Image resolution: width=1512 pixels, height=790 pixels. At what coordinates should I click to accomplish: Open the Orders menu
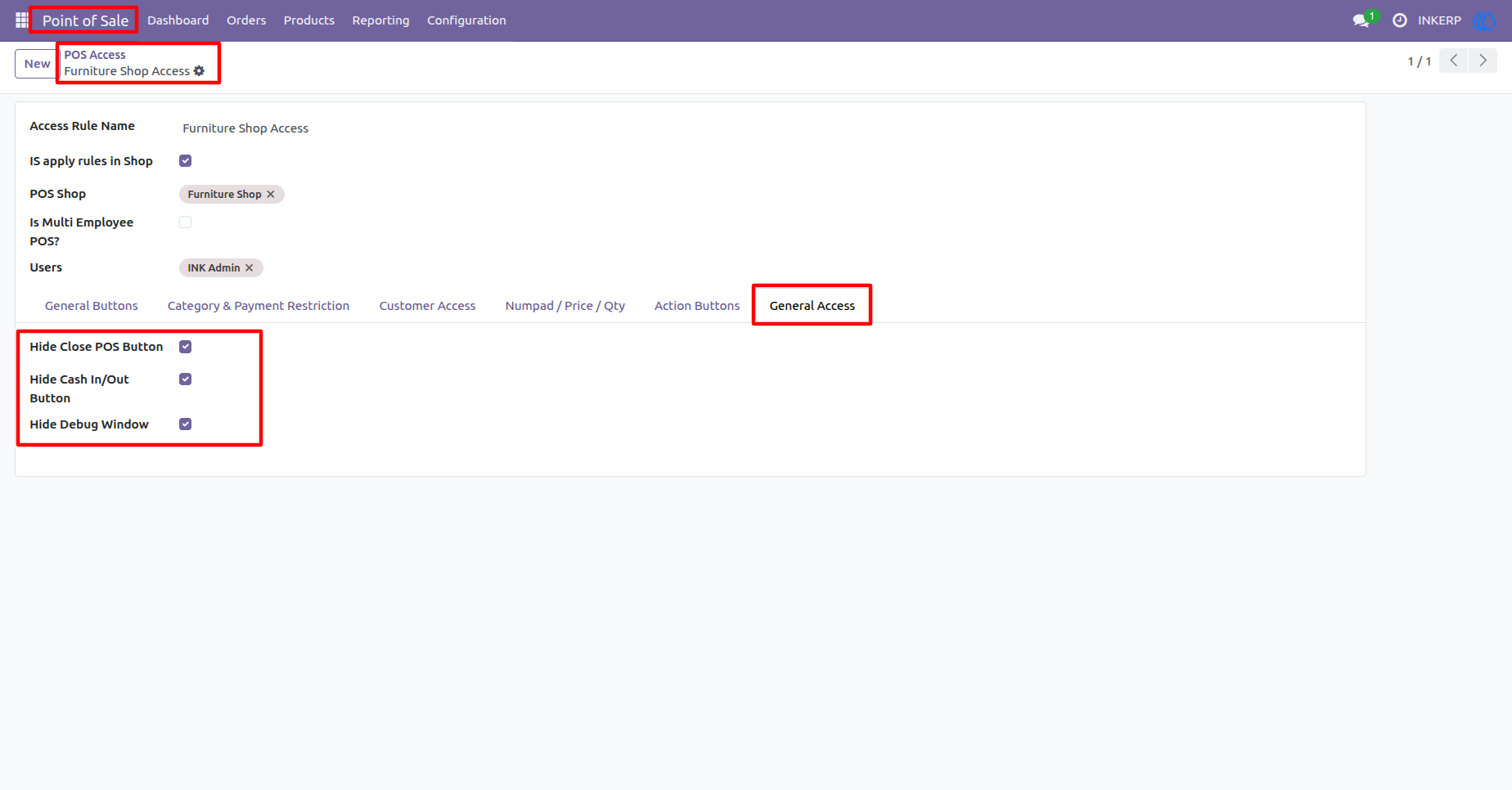click(246, 20)
